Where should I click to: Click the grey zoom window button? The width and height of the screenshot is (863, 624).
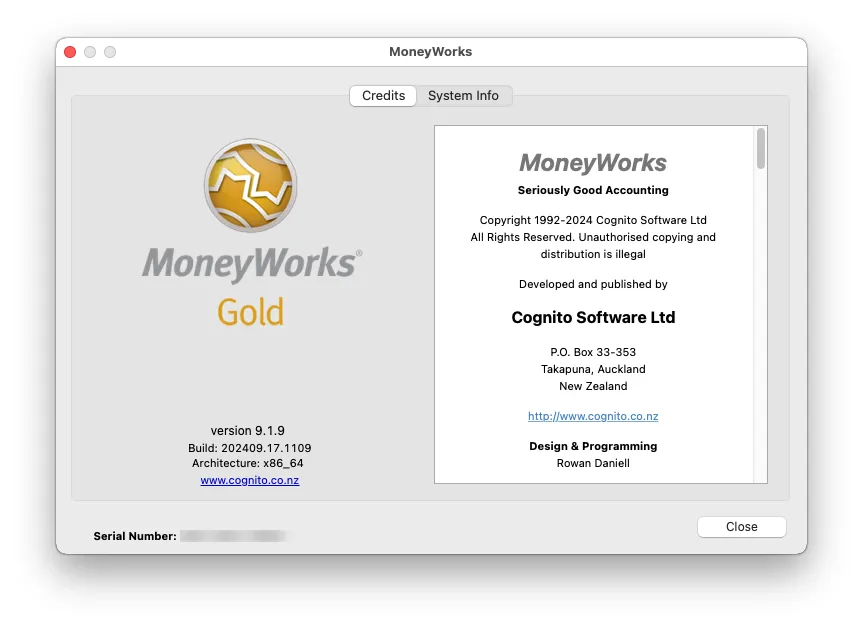pyautogui.click(x=110, y=52)
